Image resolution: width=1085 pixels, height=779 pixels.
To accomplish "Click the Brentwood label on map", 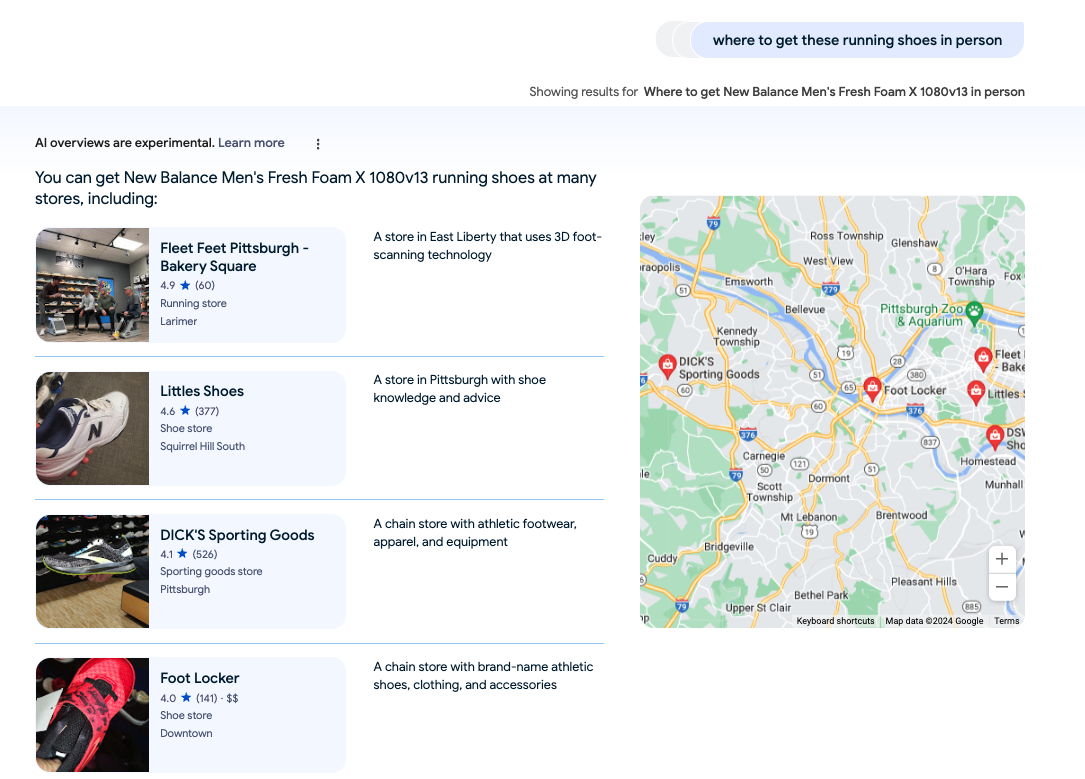I will click(901, 515).
